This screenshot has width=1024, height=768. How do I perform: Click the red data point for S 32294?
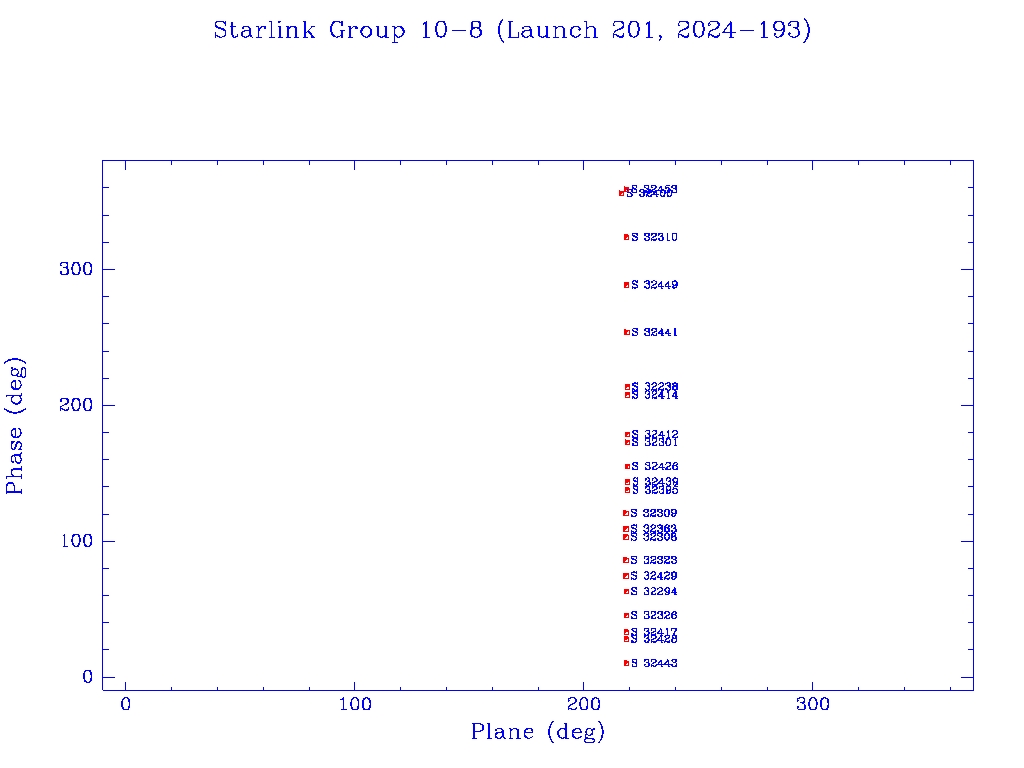click(x=626, y=592)
